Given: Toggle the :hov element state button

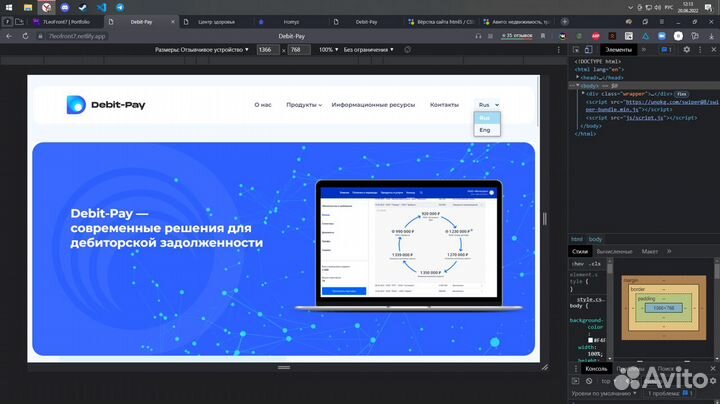Looking at the screenshot, I should 578,264.
